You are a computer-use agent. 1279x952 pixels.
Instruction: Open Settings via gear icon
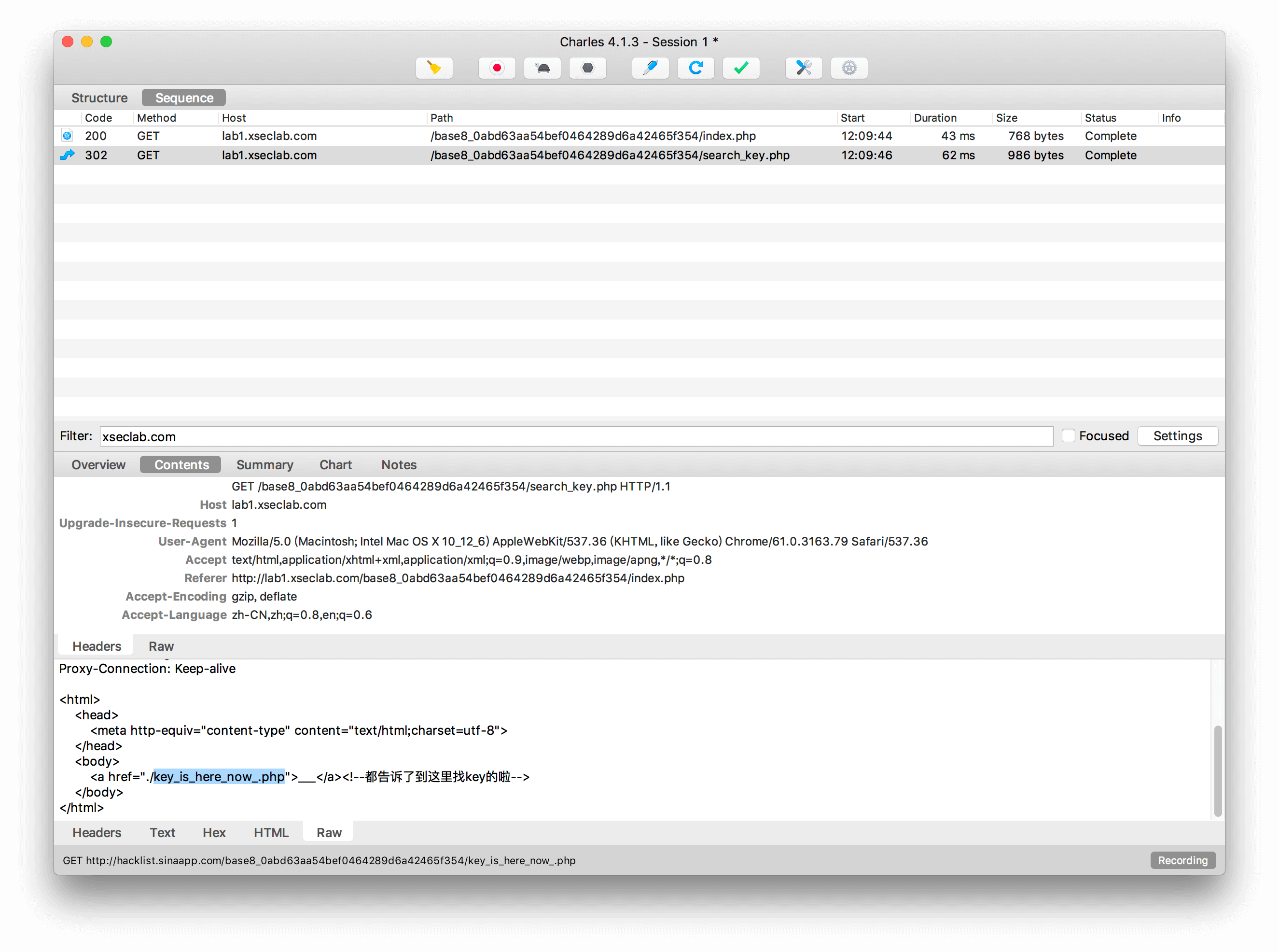(850, 68)
